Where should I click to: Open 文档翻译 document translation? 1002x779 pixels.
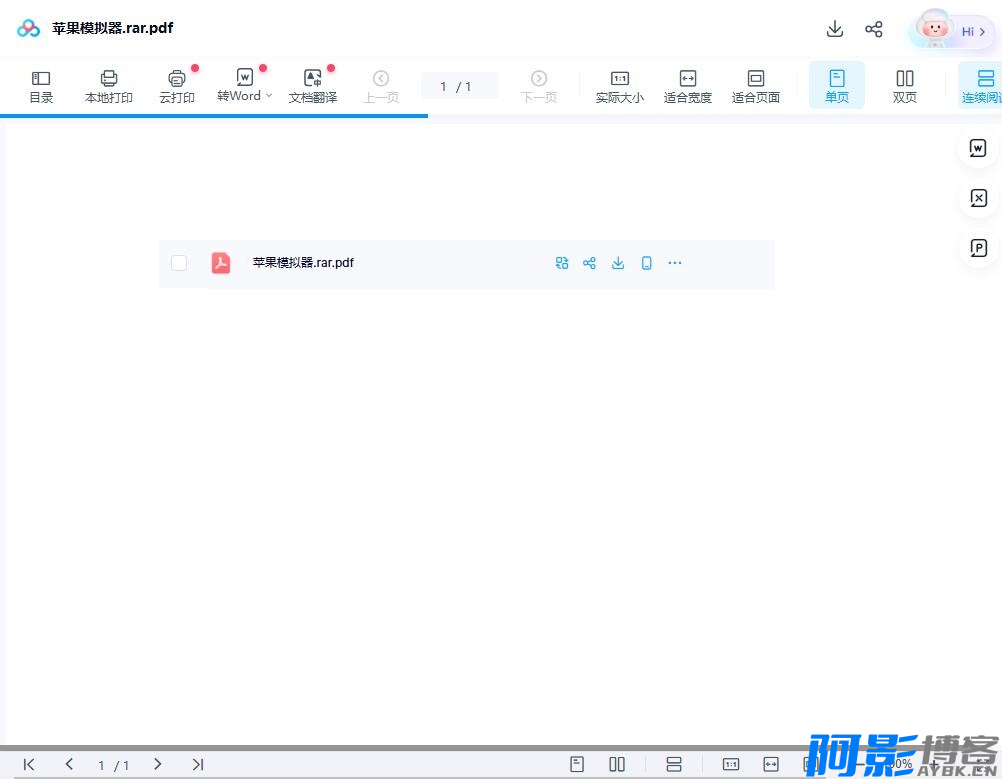coord(313,86)
